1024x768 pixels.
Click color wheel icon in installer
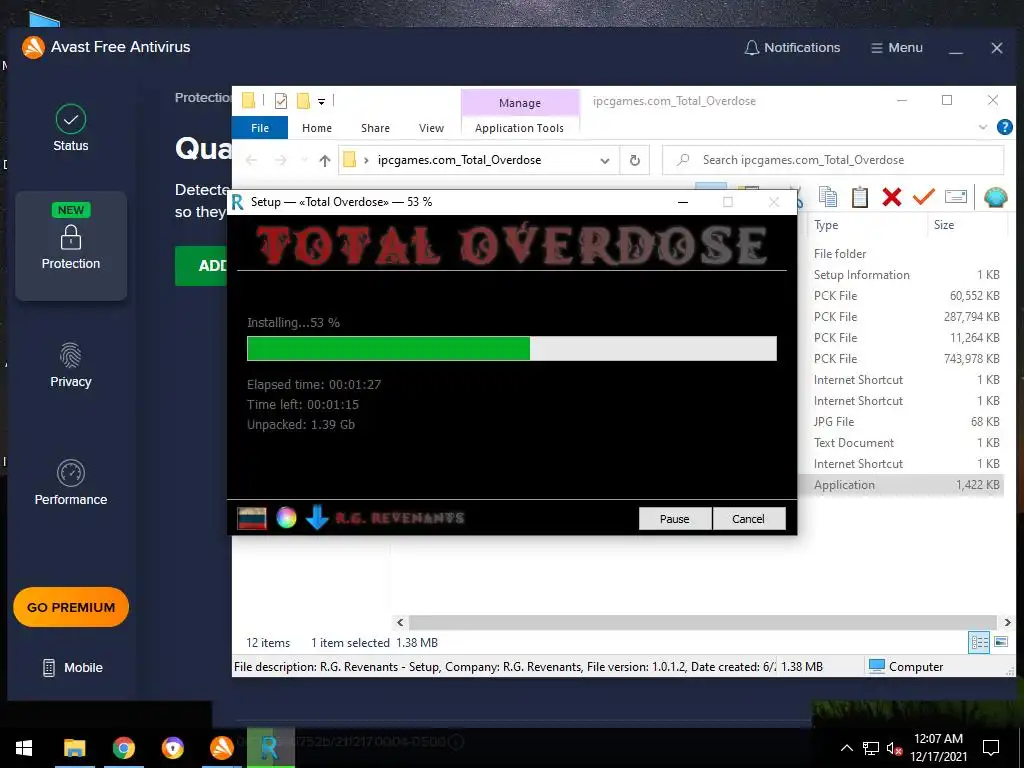286,518
